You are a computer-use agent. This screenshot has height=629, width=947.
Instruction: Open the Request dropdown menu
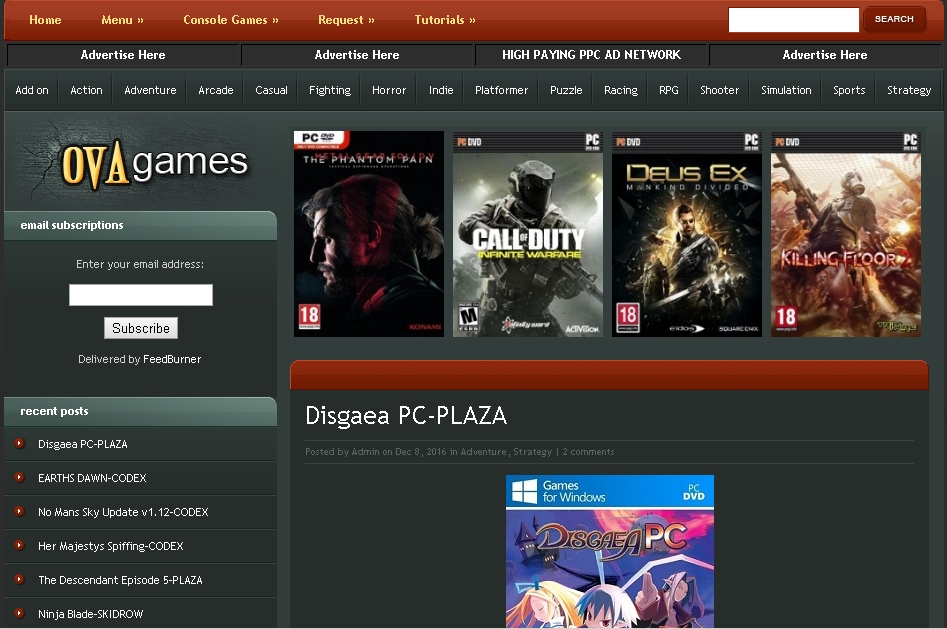pos(346,19)
